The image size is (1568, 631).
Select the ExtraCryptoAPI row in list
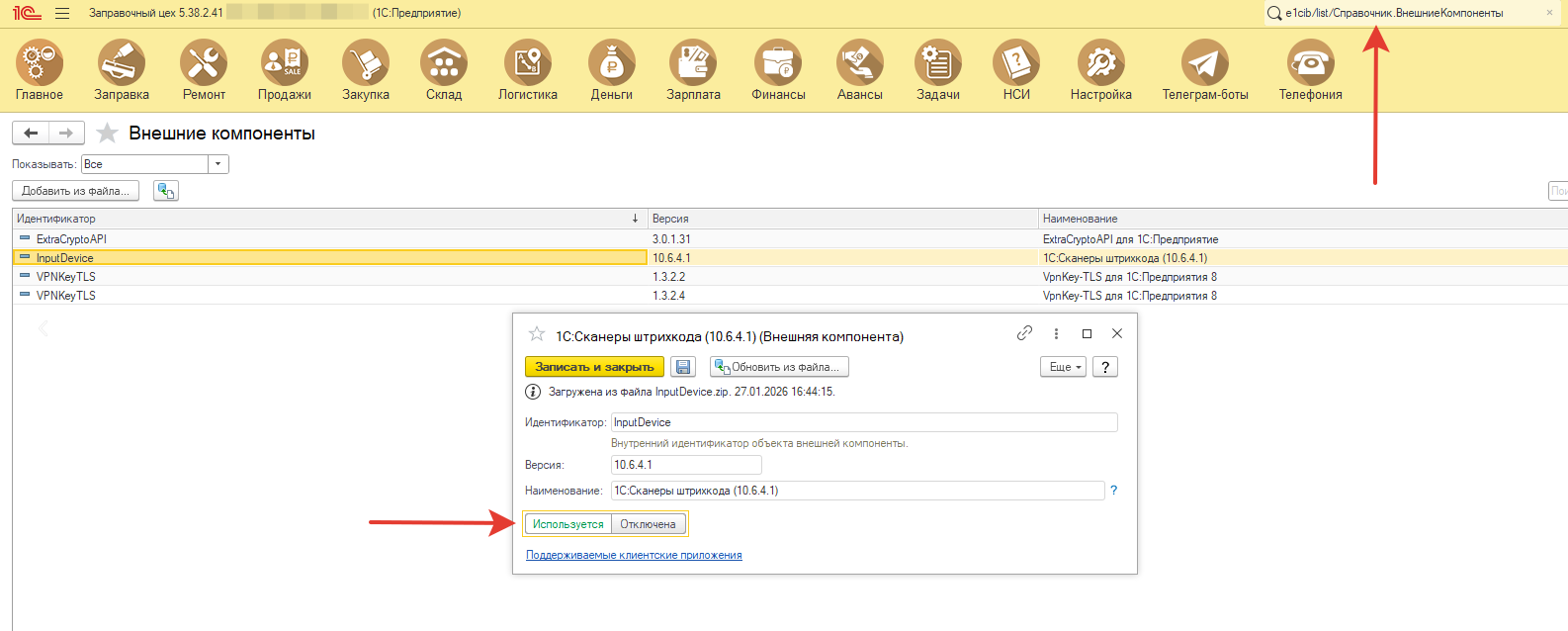pyautogui.click(x=71, y=239)
